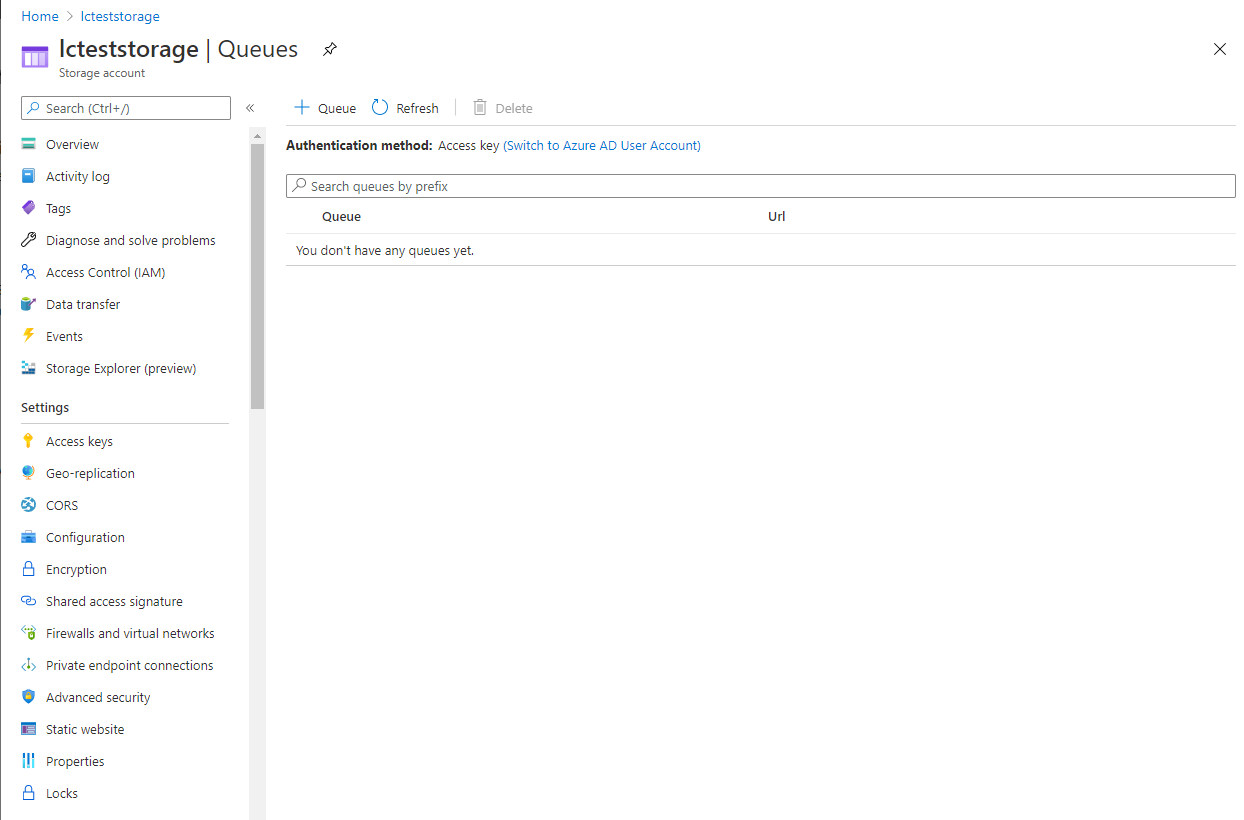Click the Events lightning bolt icon
This screenshot has width=1244, height=820.
tap(28, 336)
